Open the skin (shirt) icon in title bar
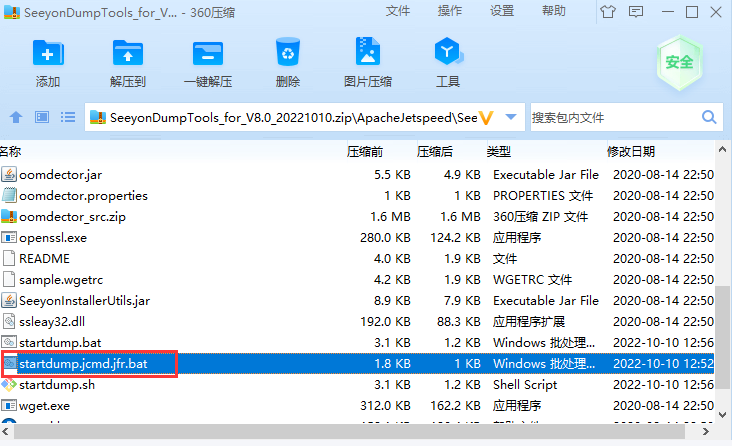The width and height of the screenshot is (732, 446). (608, 12)
